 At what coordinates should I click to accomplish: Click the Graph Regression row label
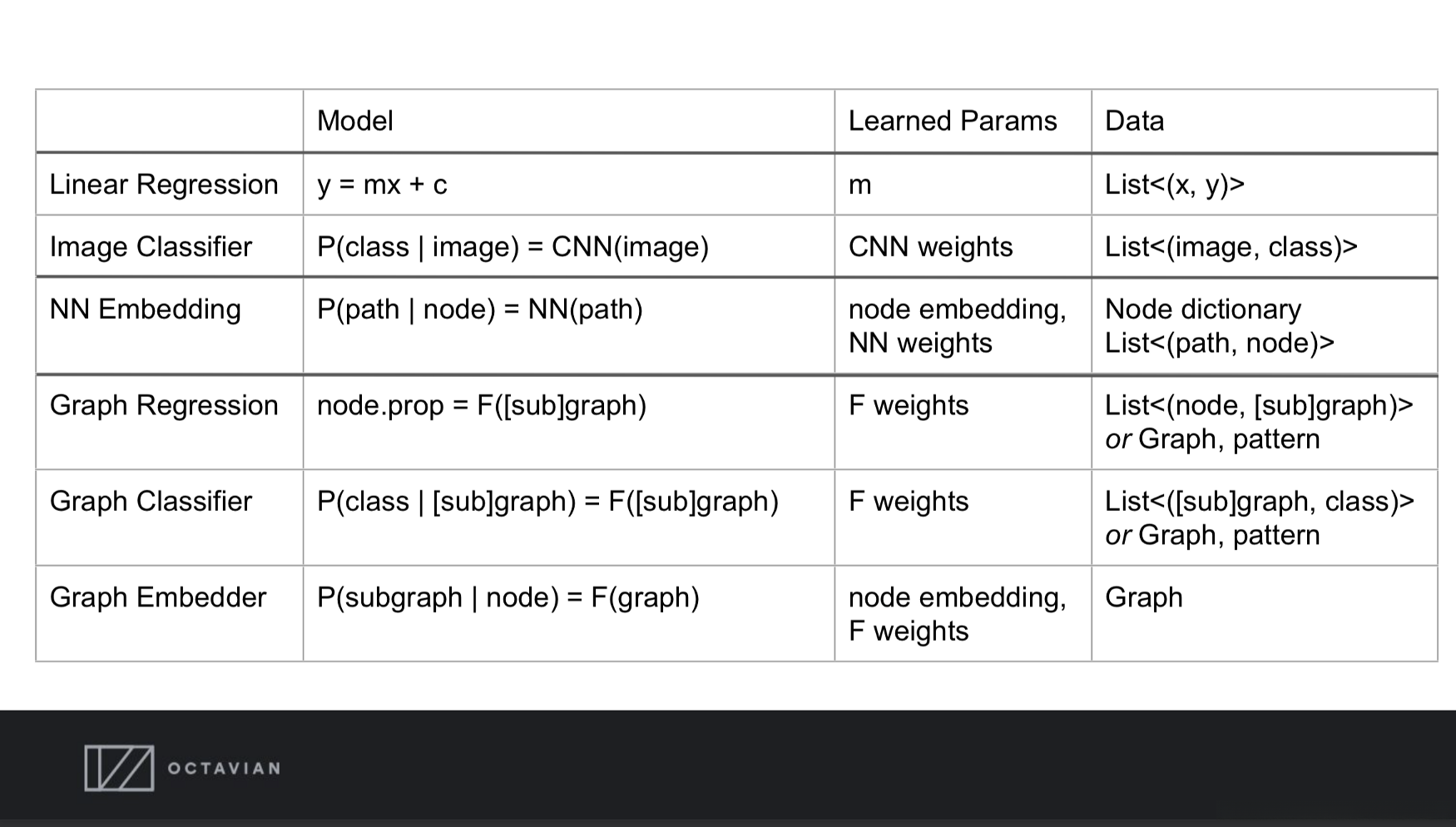[x=164, y=405]
